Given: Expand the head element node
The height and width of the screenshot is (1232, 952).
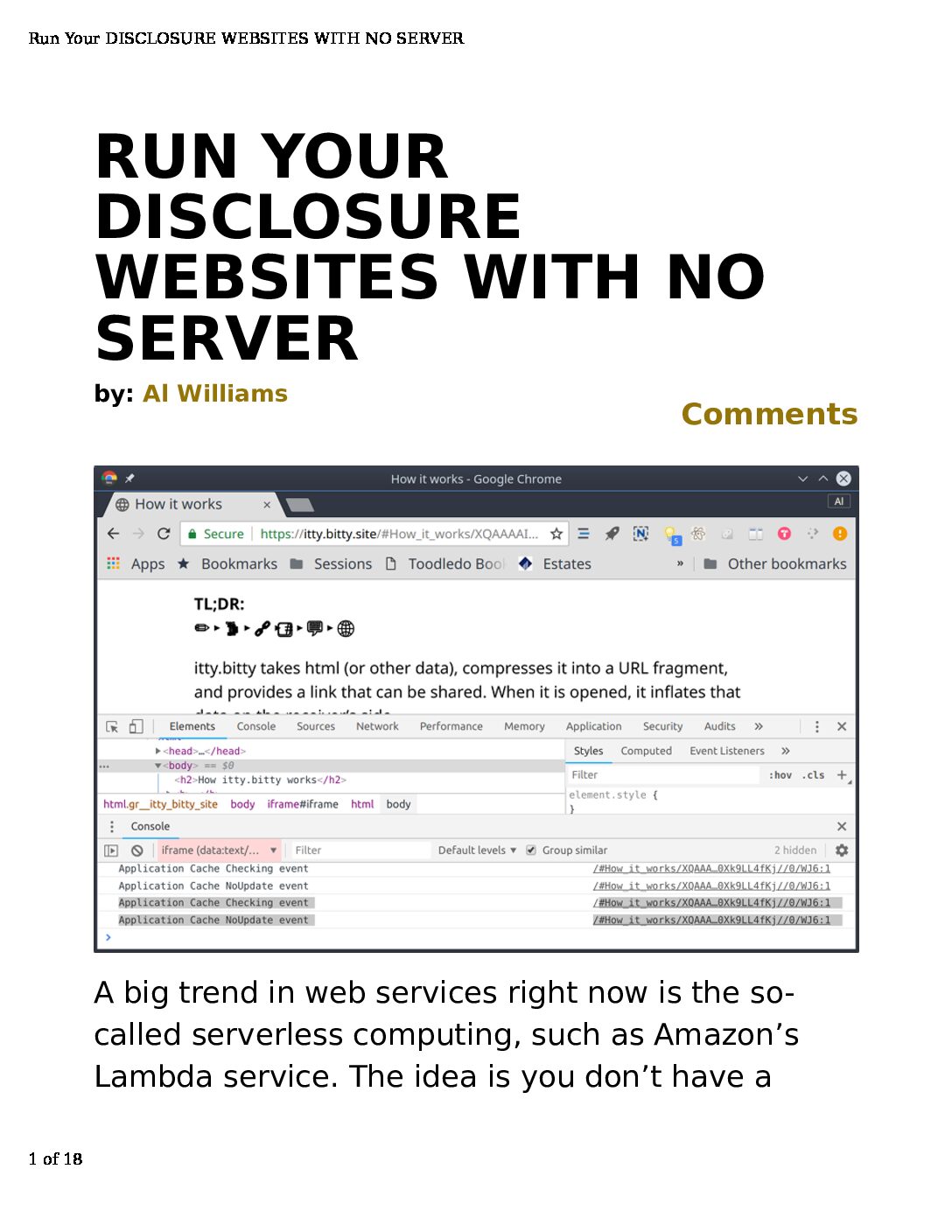Looking at the screenshot, I should tap(158, 751).
